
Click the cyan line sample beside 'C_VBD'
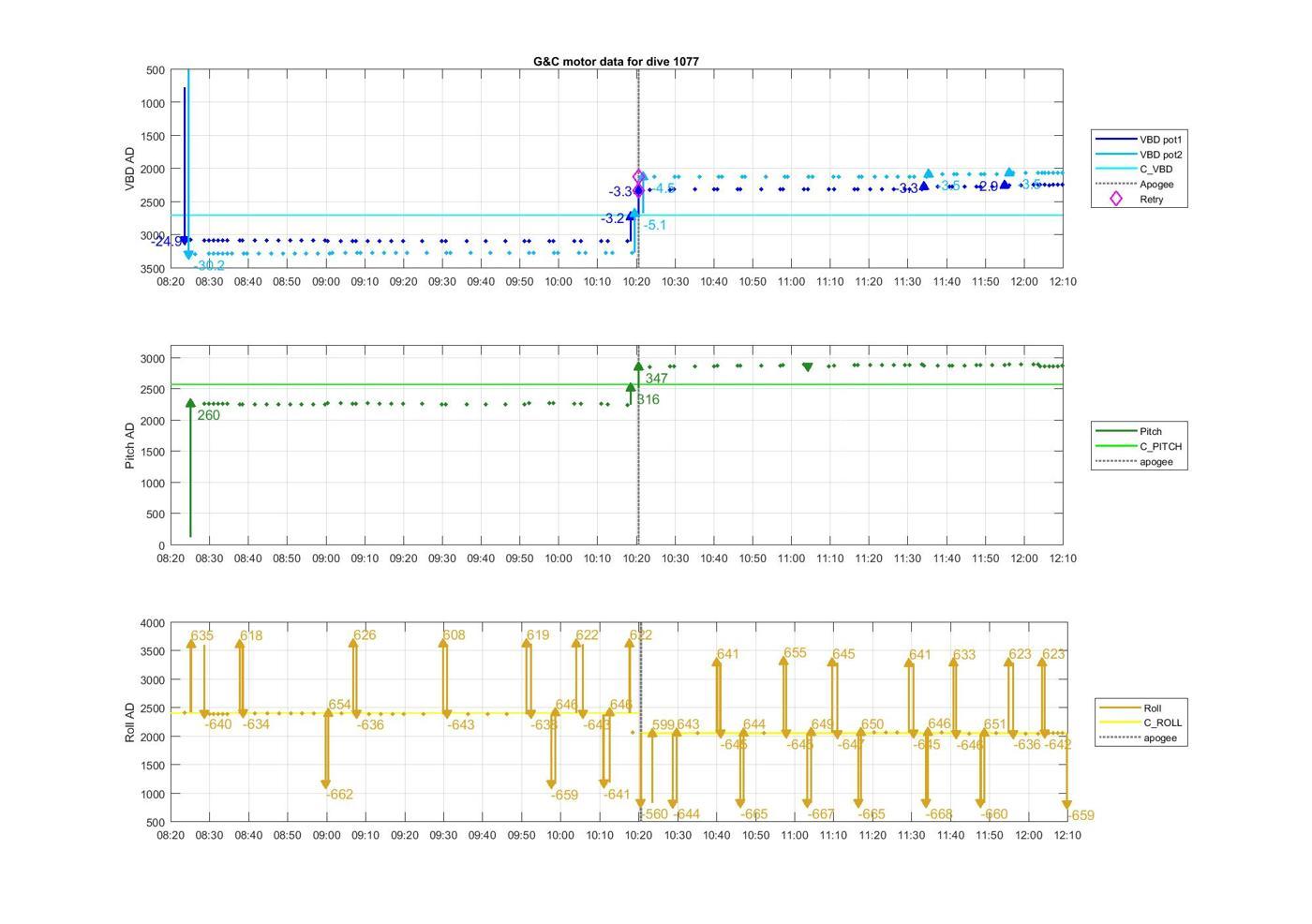1115,170
